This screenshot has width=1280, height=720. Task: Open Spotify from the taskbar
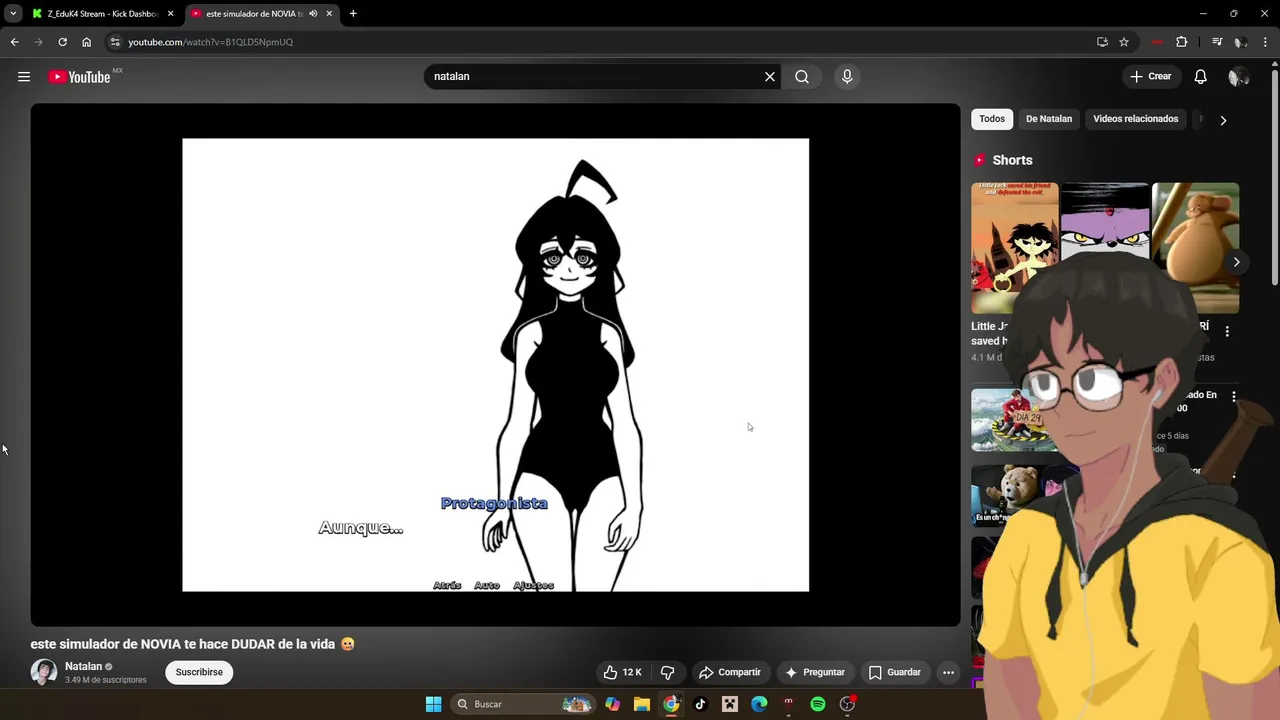pyautogui.click(x=818, y=704)
